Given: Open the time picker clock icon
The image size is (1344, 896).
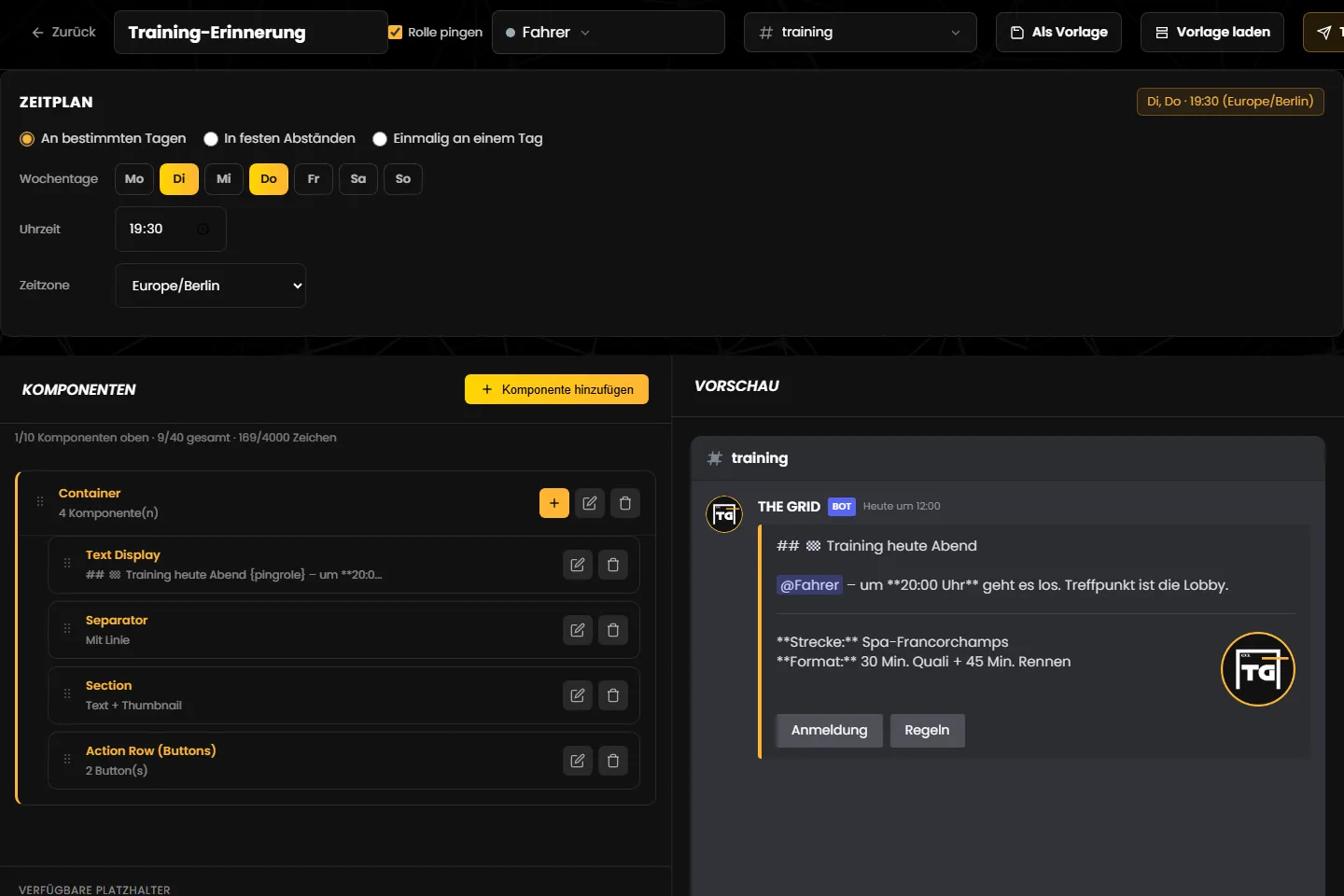Looking at the screenshot, I should point(203,229).
